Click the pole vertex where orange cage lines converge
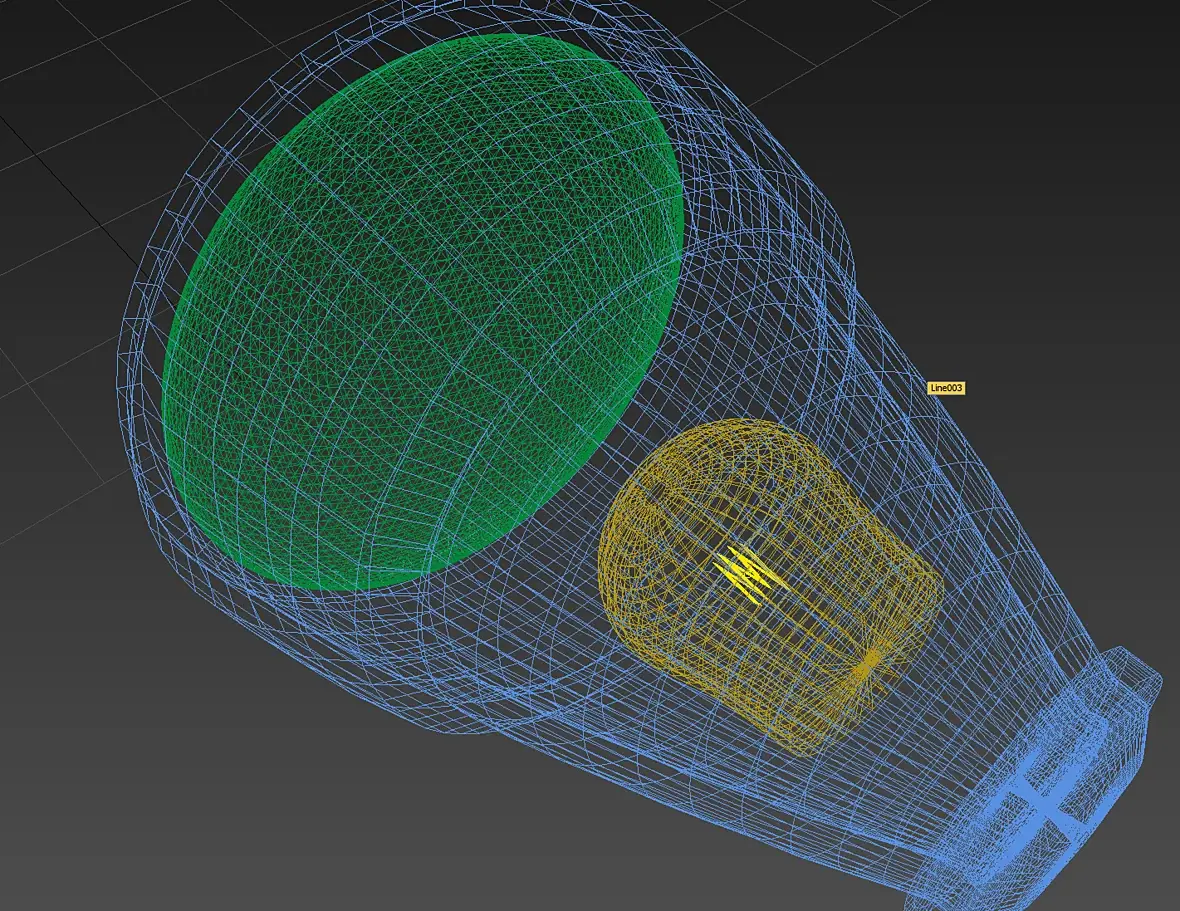Image resolution: width=1180 pixels, height=911 pixels. [870, 660]
